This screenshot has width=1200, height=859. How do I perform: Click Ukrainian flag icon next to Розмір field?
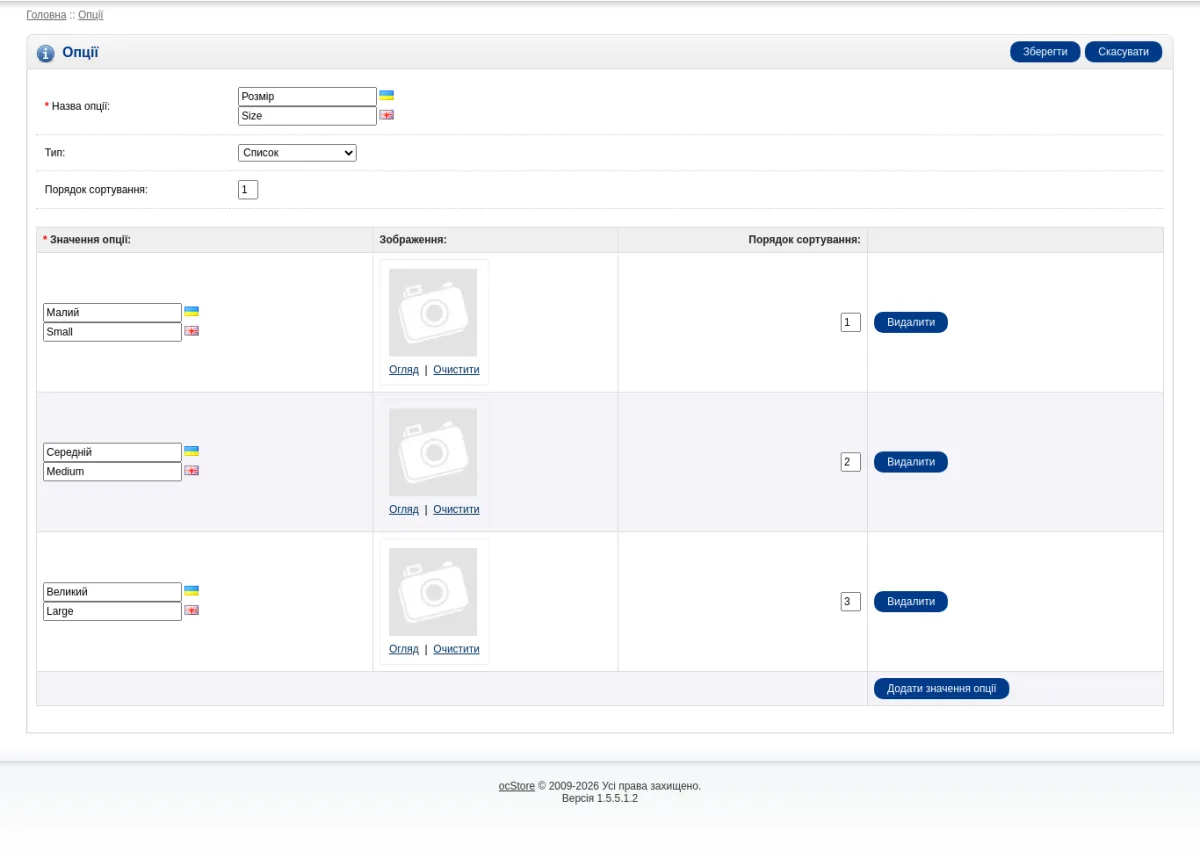(x=386, y=96)
